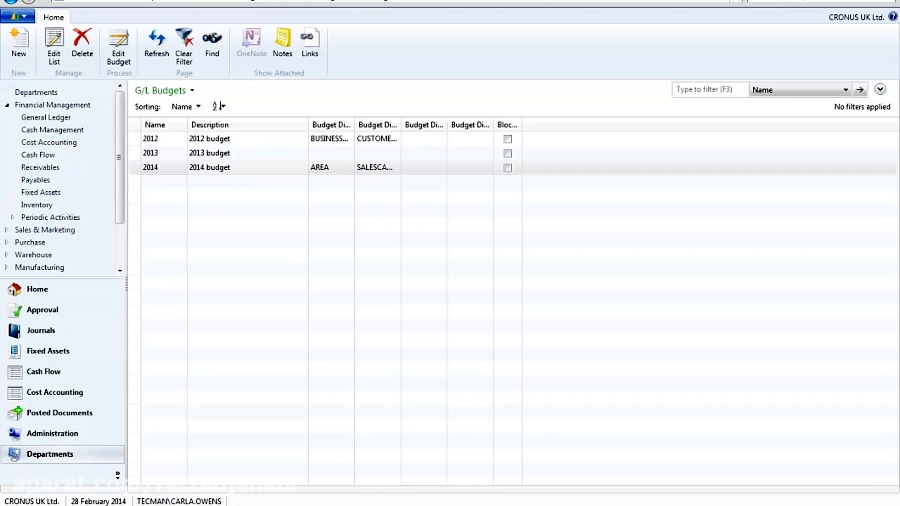The image size is (900, 506).
Task: Select General Ledger in the tree
Action: click(x=46, y=118)
